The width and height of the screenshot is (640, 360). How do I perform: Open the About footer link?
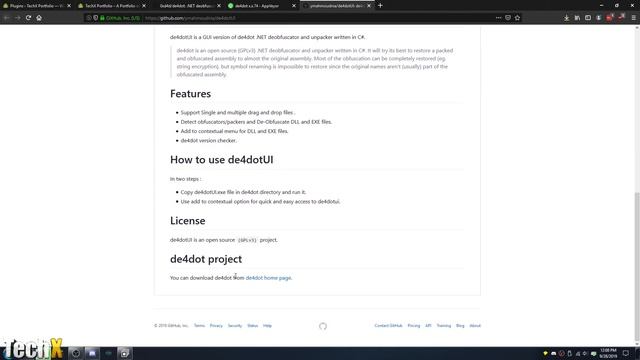[475, 326]
